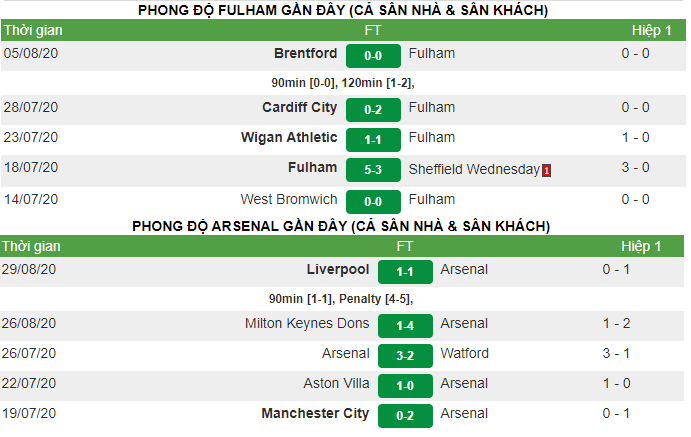This screenshot has width=691, height=437.
Task: Open the Arsenal 3-2 Watford score badge
Action: pos(405,356)
